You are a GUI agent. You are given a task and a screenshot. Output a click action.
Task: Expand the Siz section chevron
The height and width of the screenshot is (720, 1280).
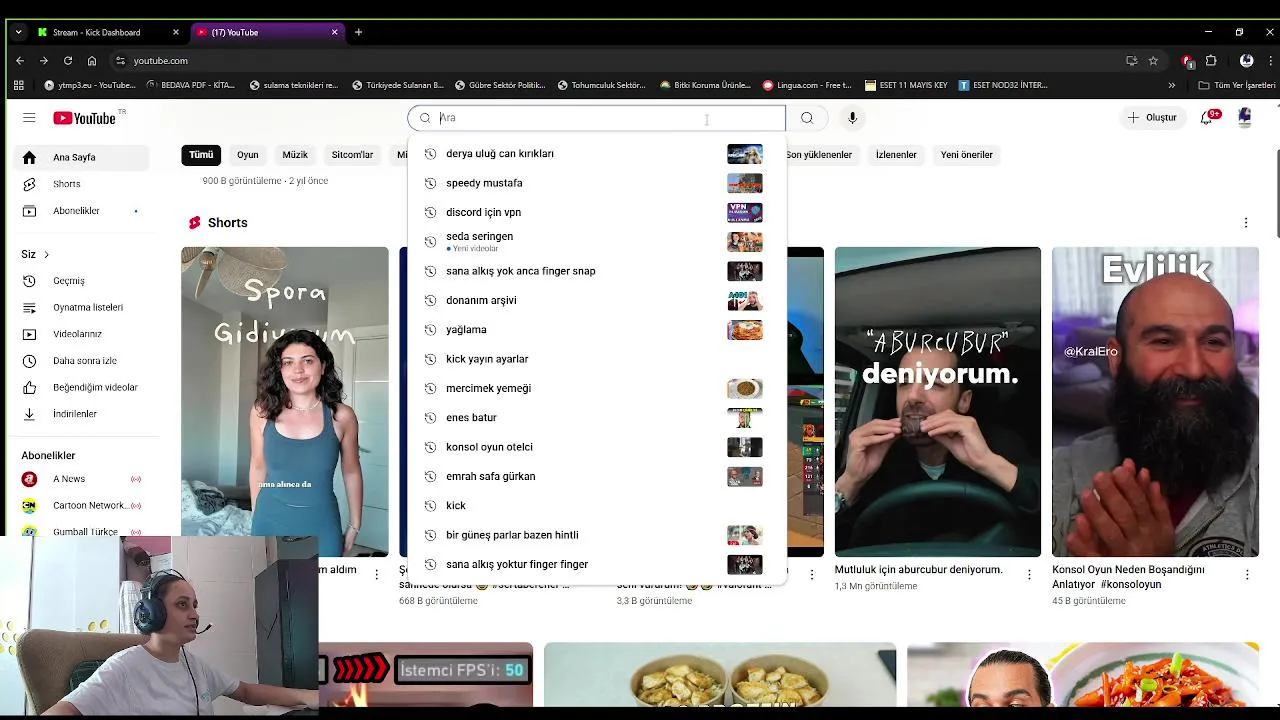coord(46,254)
